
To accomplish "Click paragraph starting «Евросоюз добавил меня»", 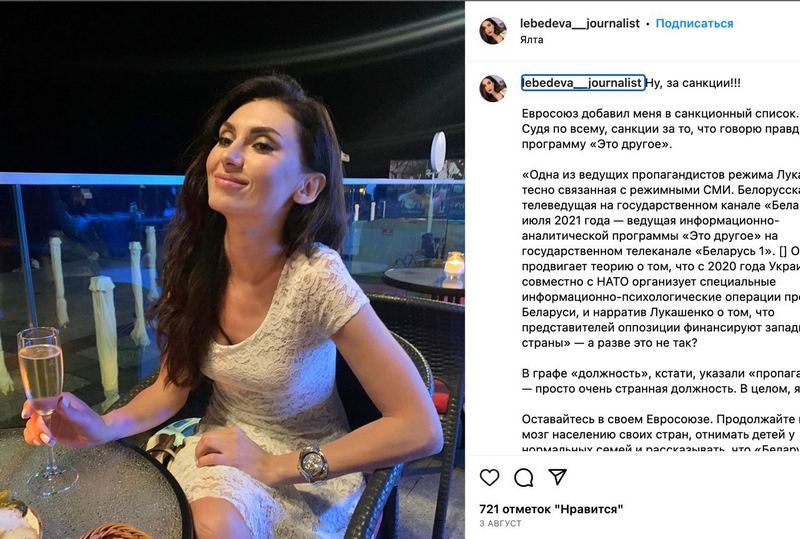I will (661, 129).
